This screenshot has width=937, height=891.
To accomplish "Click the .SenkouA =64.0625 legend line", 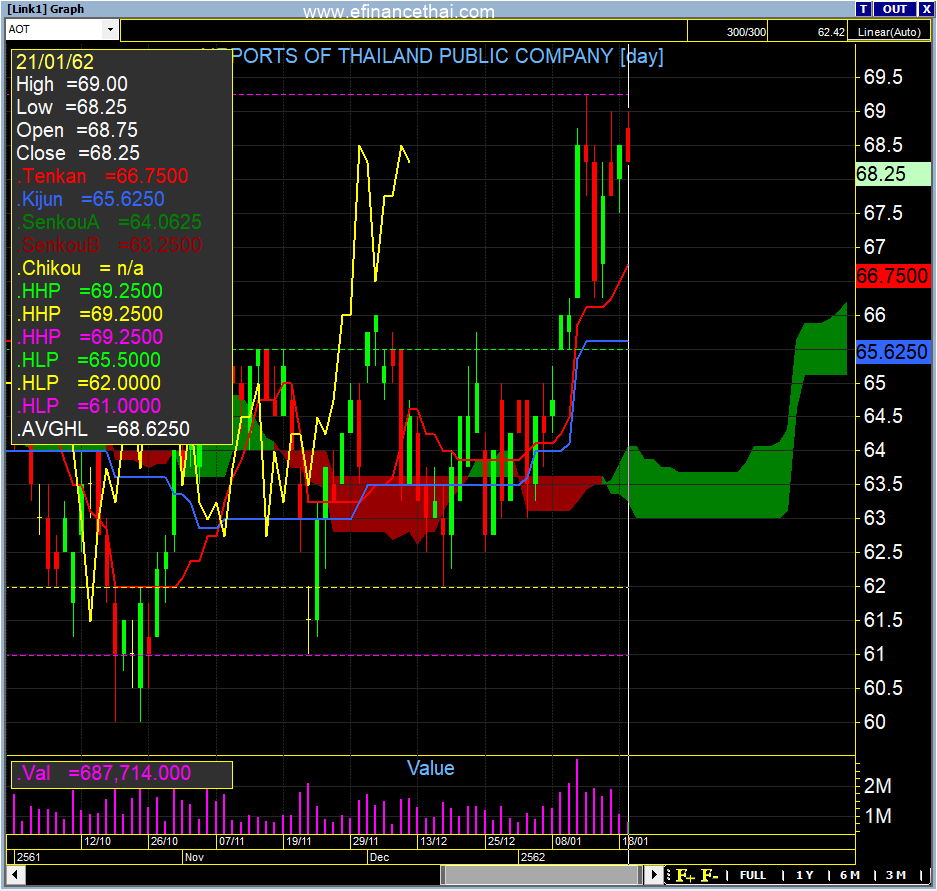I will click(109, 222).
